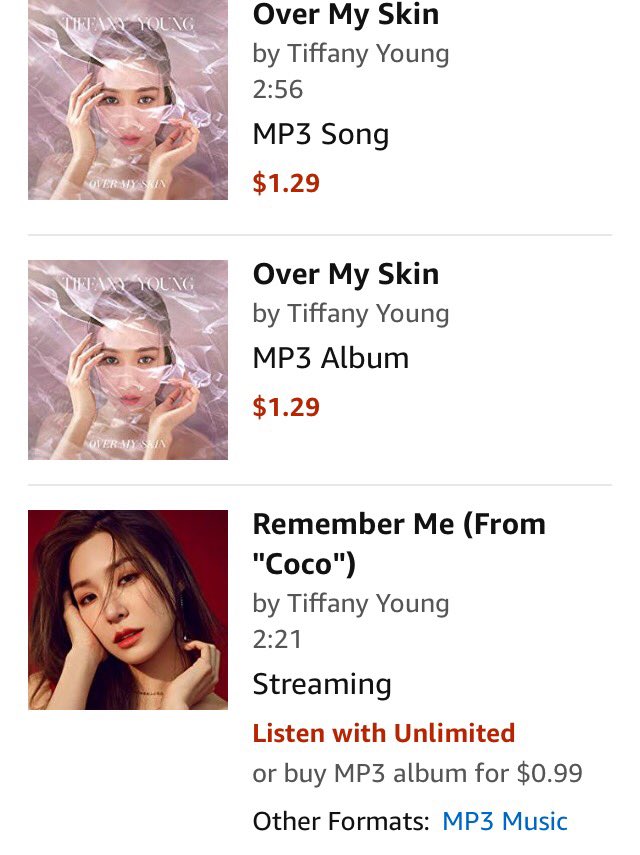Tap the Over My Skin album cover art

128,360
